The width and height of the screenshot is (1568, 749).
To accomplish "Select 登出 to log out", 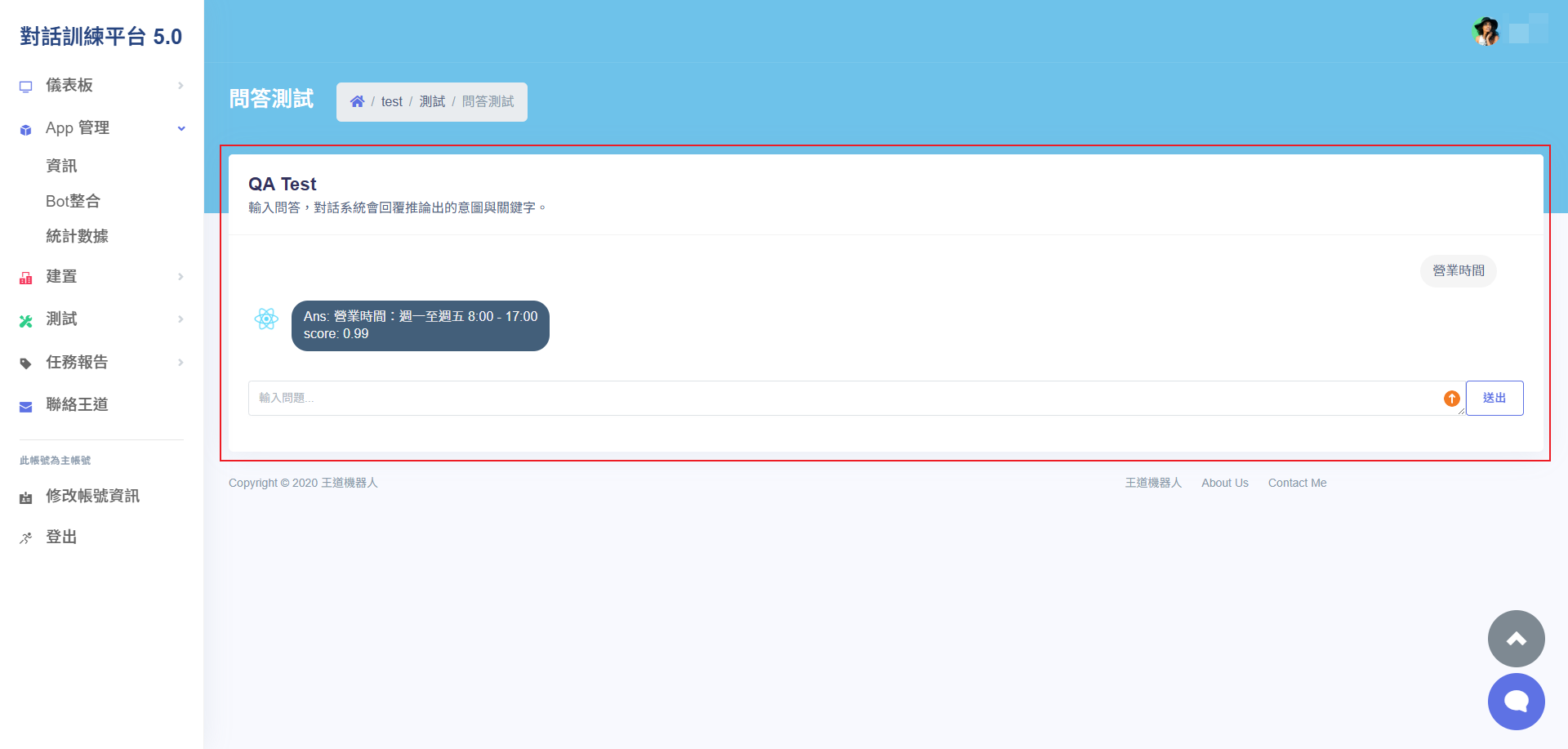I will click(61, 537).
